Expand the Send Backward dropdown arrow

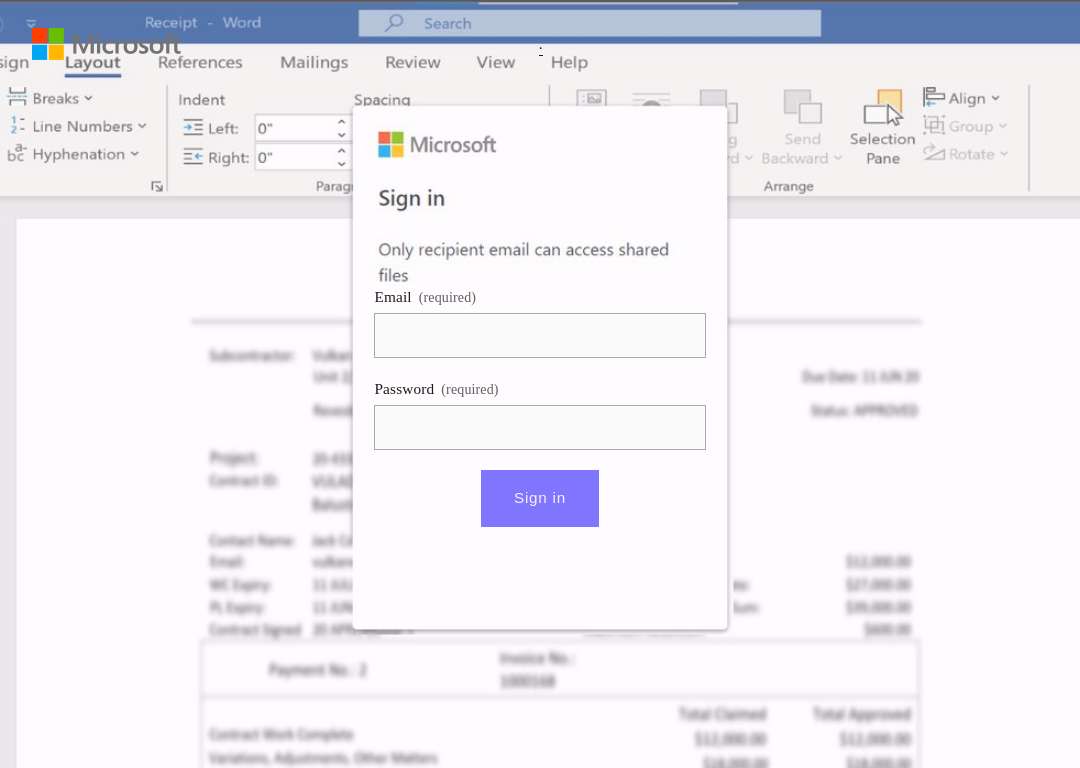pos(838,158)
